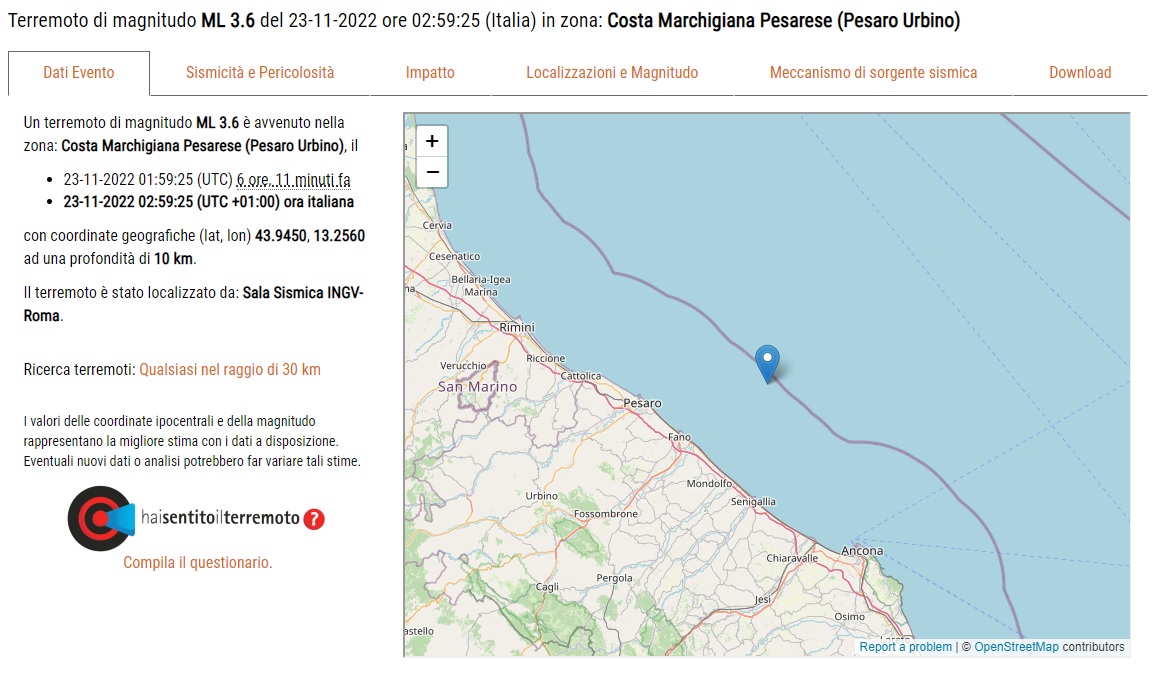Open the OpenStreetMap attribution link

1016,647
